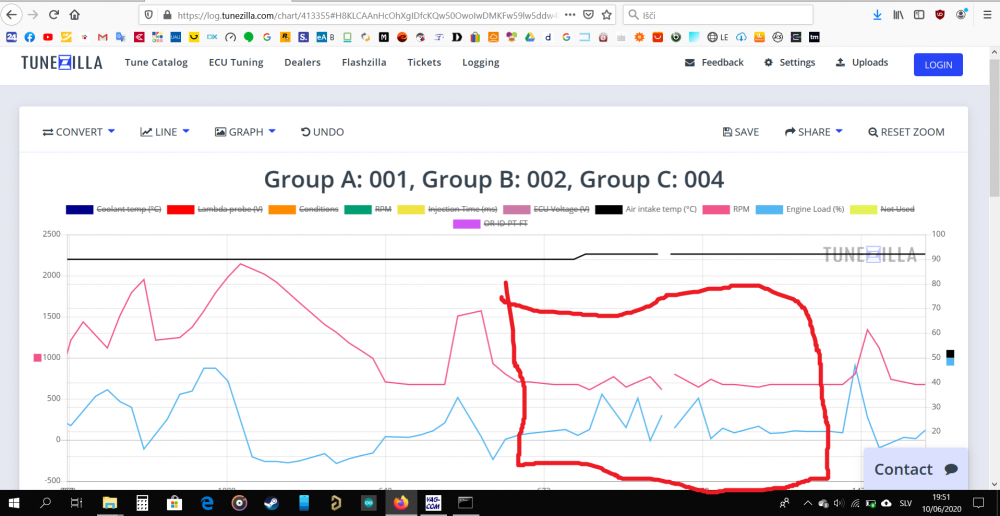The width and height of the screenshot is (1000, 516).
Task: Open the uBlock Origin extension icon
Action: tap(940, 14)
